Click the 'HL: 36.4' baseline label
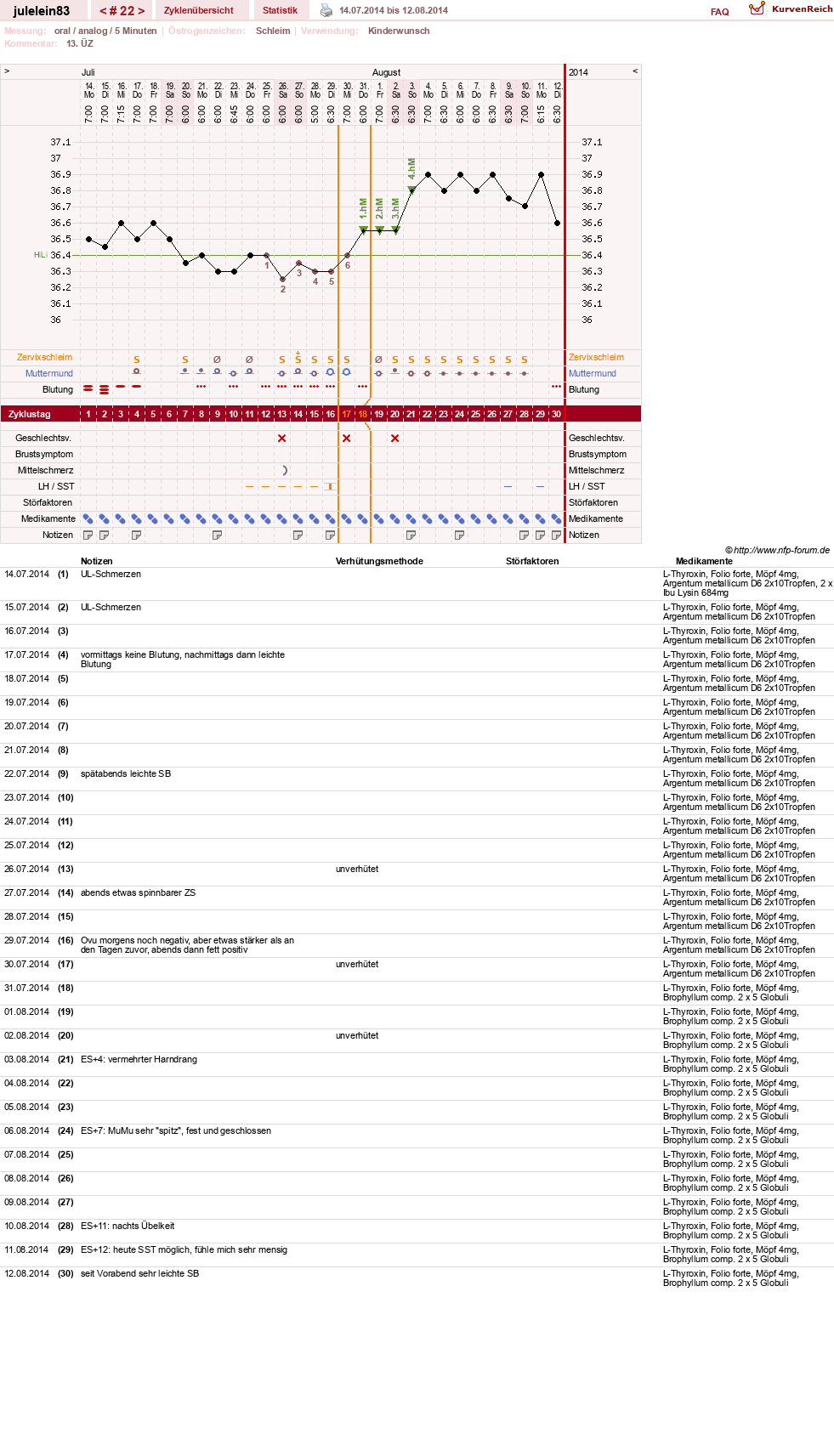The width and height of the screenshot is (834, 1456). click(53, 255)
